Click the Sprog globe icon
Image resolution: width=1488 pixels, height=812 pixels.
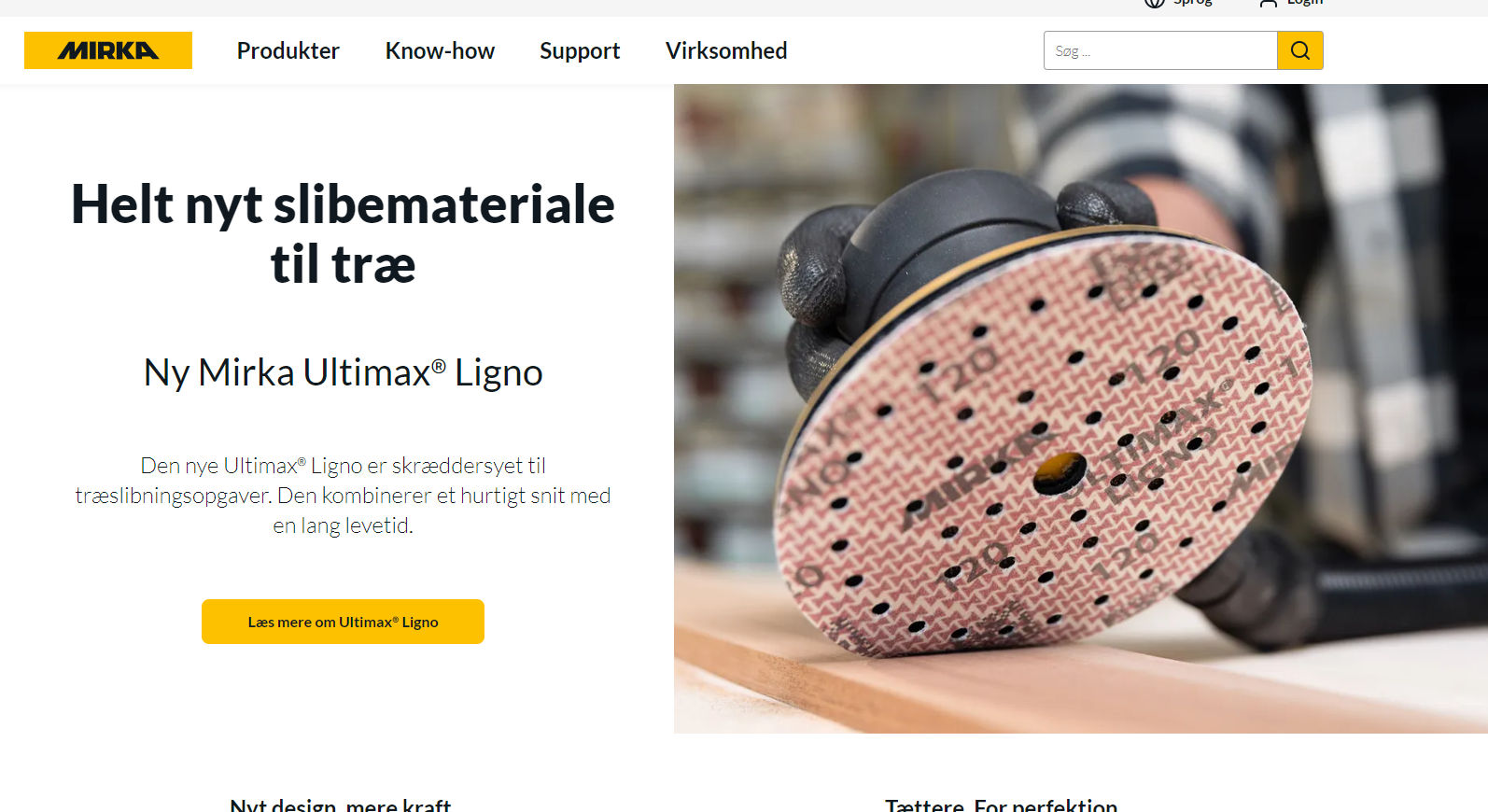tap(1155, 3)
